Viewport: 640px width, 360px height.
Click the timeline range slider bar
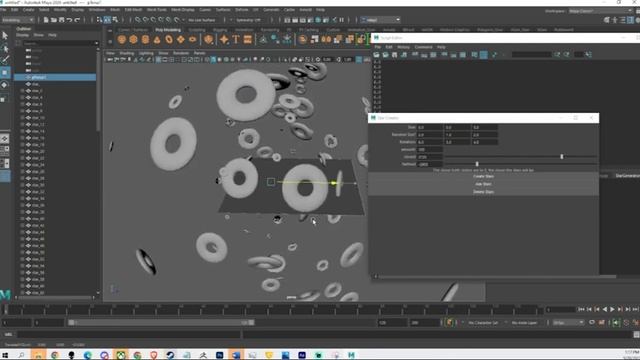click(161, 322)
